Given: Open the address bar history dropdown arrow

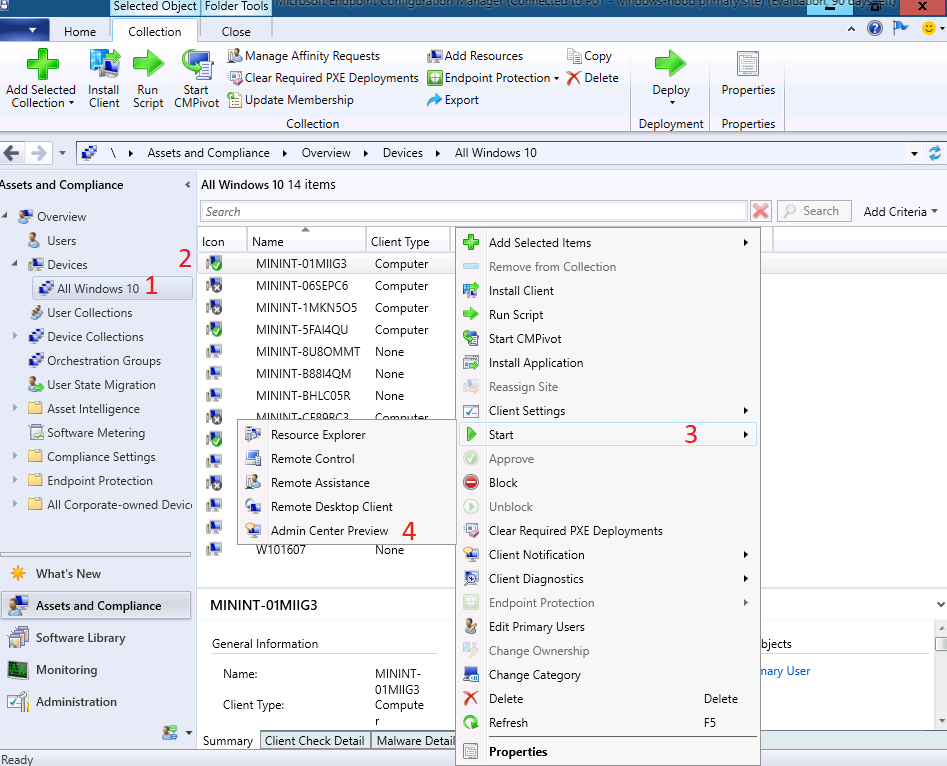Looking at the screenshot, I should click(914, 153).
